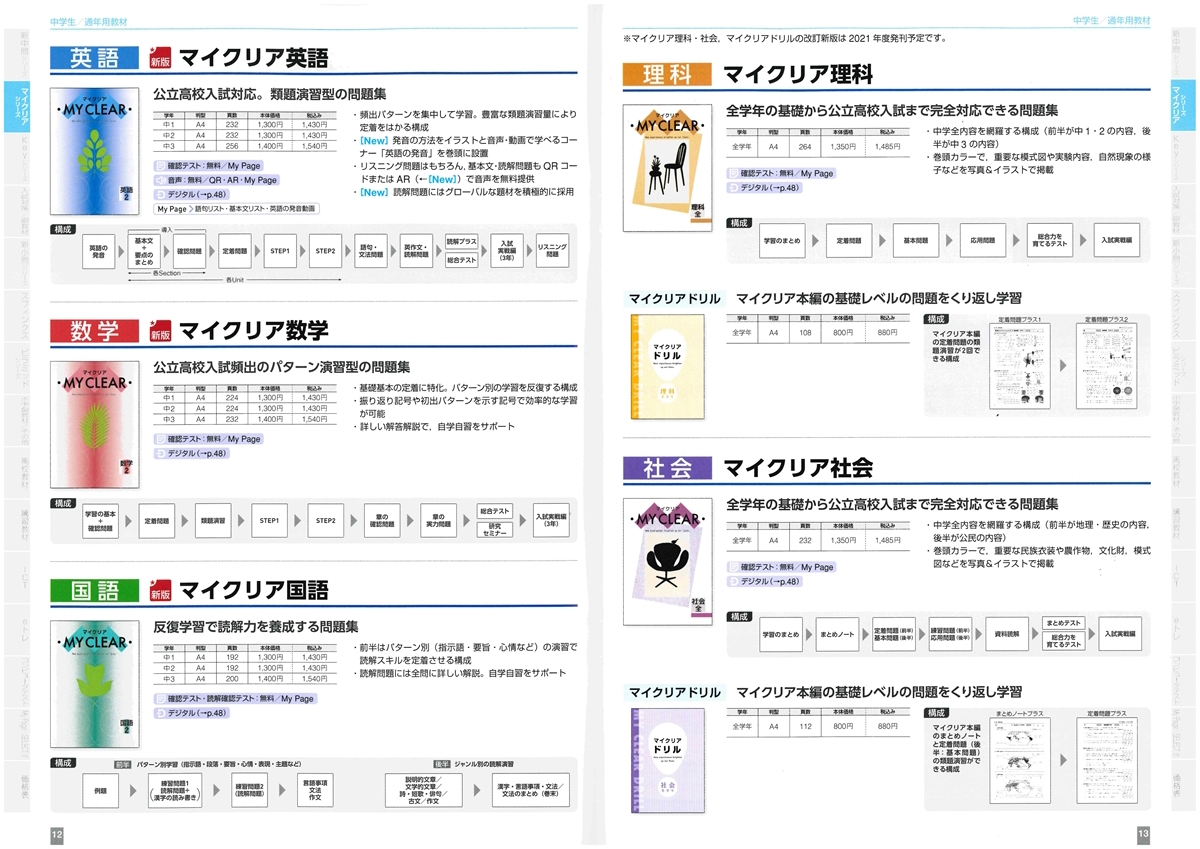Image resolution: width=1200 pixels, height=849 pixels.
Task: Click the マイクリアドリル label above the 社会 drill
Action: pos(673,692)
